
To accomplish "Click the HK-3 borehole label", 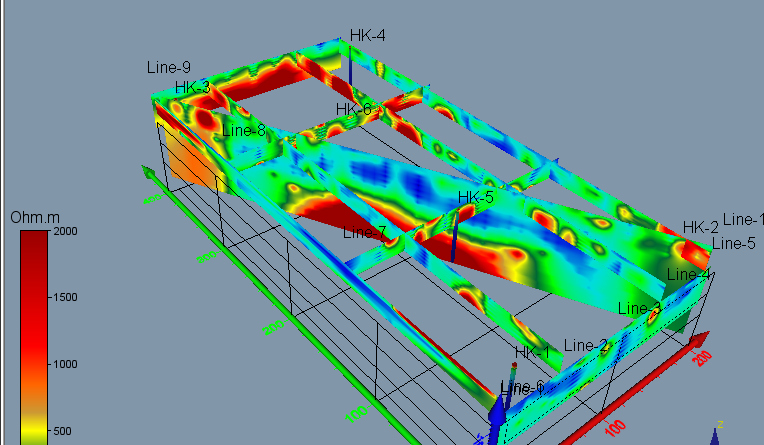I will tap(192, 88).
